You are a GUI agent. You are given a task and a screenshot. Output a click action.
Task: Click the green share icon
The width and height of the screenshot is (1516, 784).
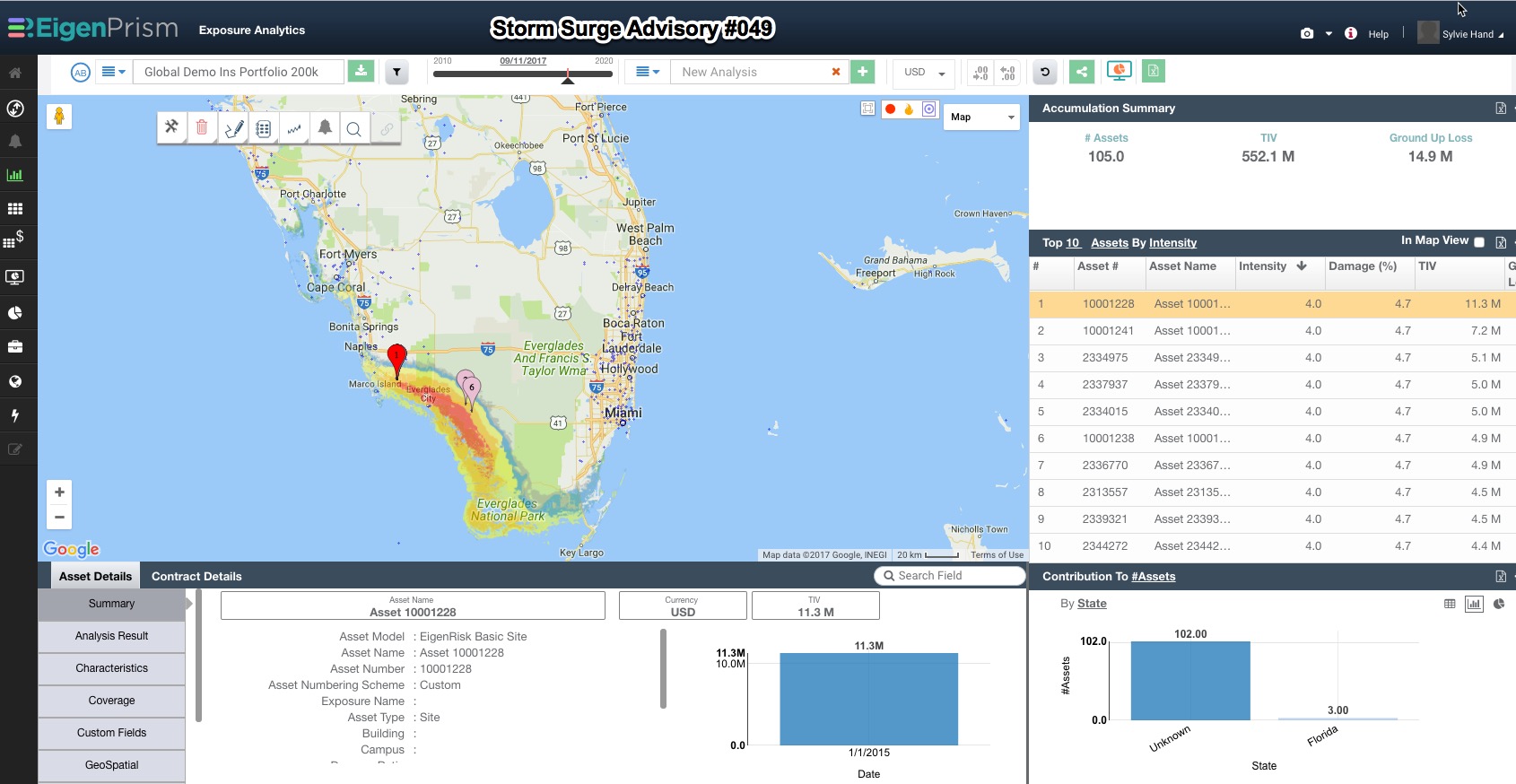tap(1082, 72)
